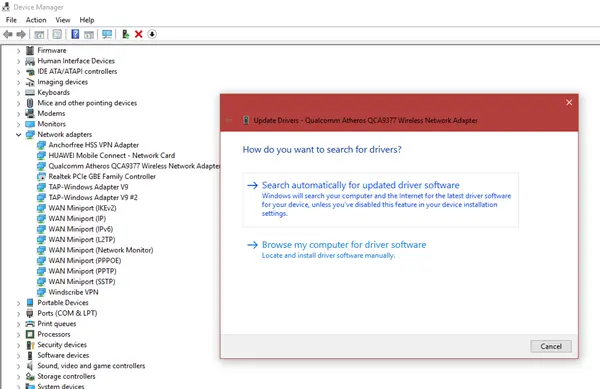Click the red X Uninstall device icon

point(139,34)
